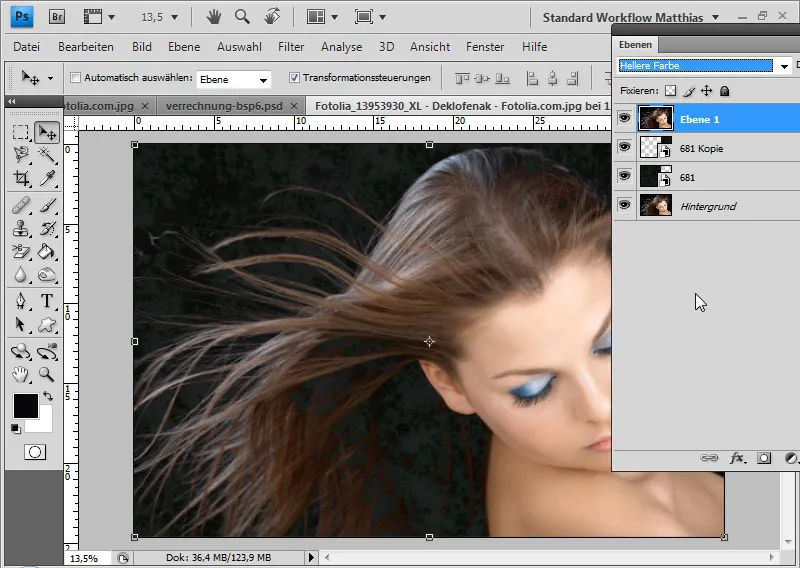Viewport: 800px width, 568px height.
Task: Reset default foreground and background colors
Action: pyautogui.click(x=16, y=429)
